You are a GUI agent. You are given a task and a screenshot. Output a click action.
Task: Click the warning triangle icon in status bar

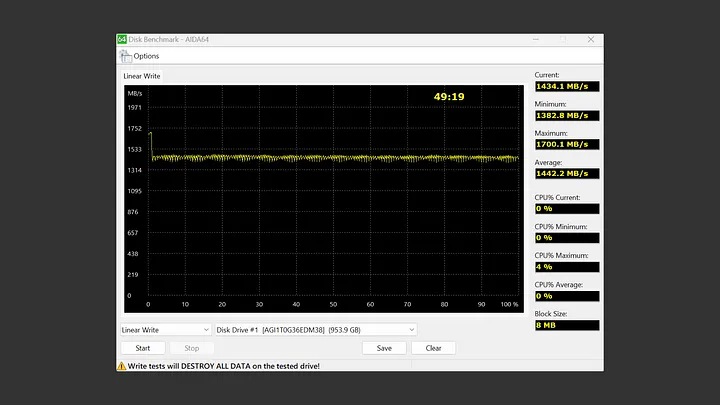(x=122, y=366)
